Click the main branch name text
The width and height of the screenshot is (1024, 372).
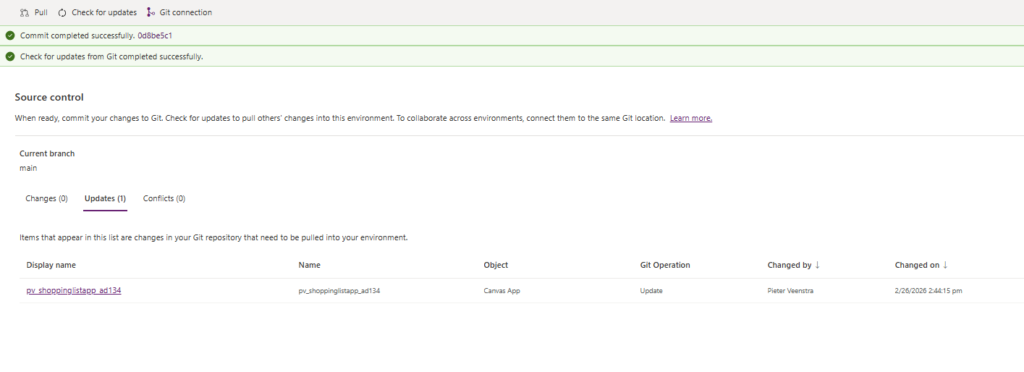click(x=28, y=168)
